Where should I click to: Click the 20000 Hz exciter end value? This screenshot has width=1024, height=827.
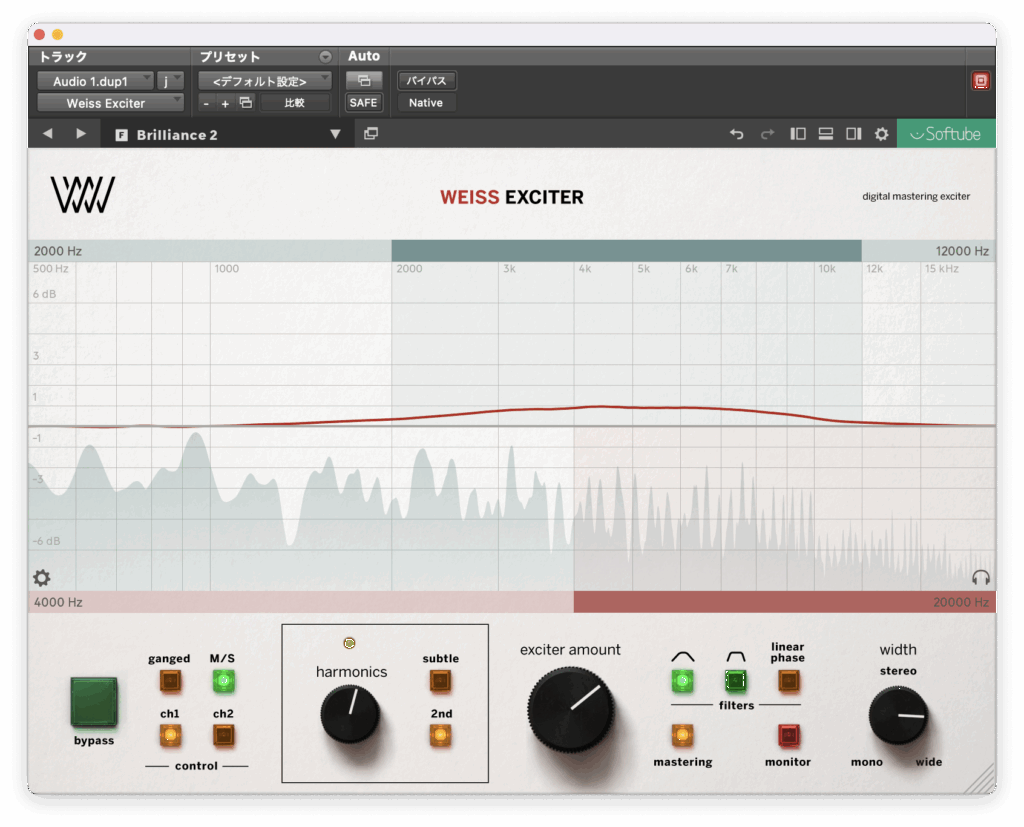coord(961,602)
